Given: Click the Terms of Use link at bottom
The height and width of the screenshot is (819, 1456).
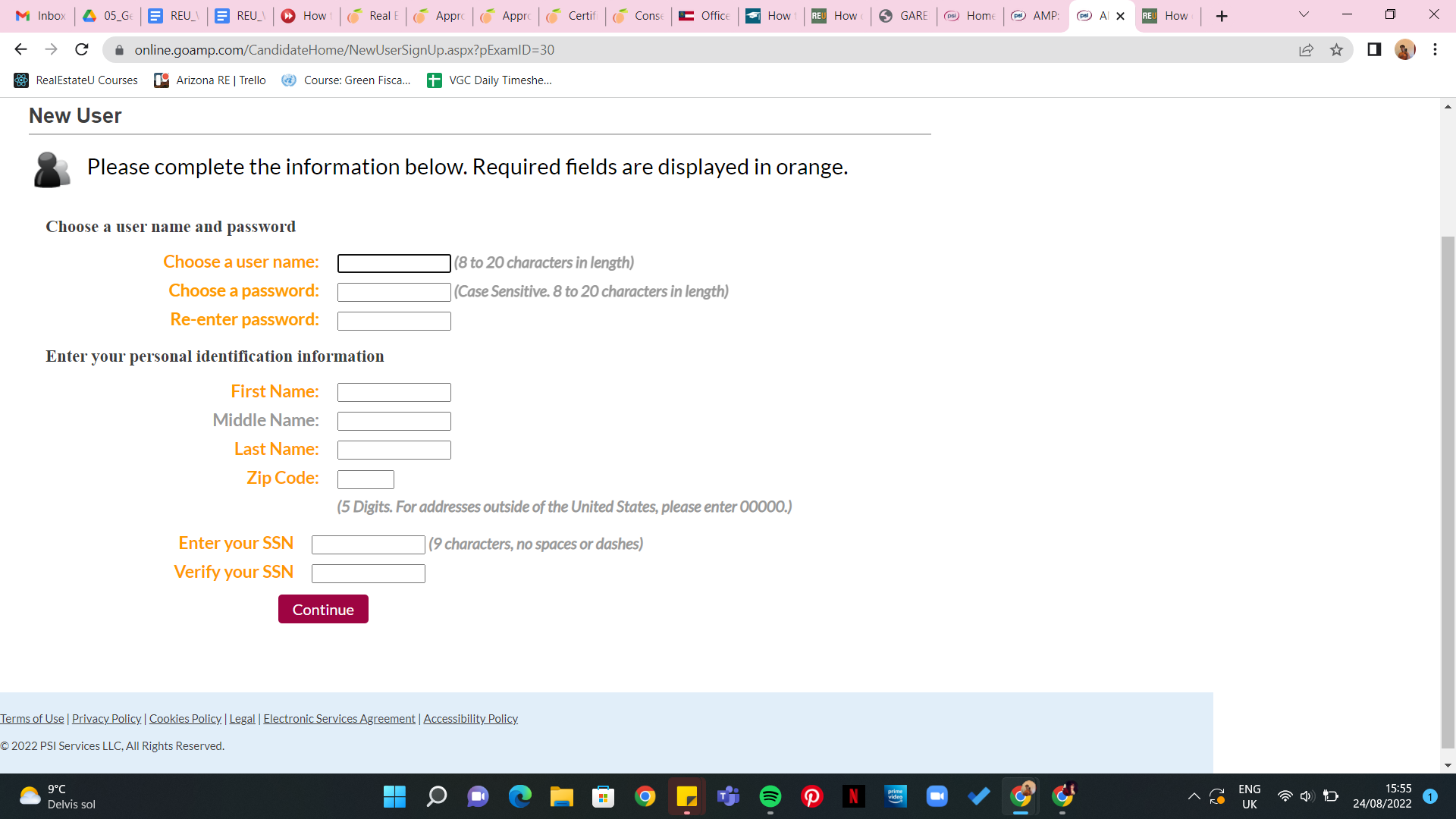Looking at the screenshot, I should coord(32,718).
